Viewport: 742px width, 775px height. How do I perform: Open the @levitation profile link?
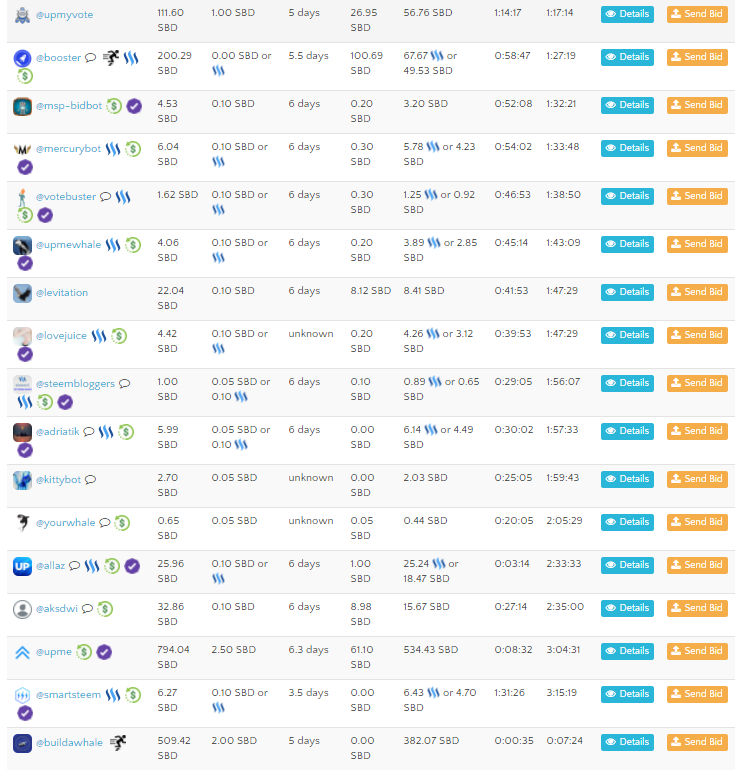(62, 293)
